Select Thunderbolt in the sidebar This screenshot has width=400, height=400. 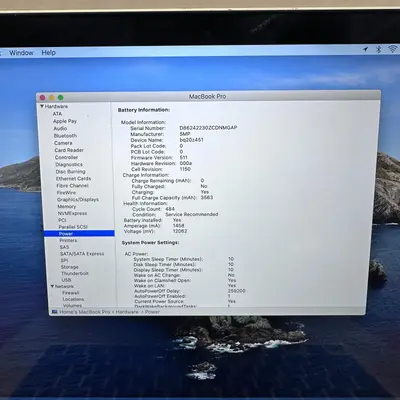click(x=75, y=273)
